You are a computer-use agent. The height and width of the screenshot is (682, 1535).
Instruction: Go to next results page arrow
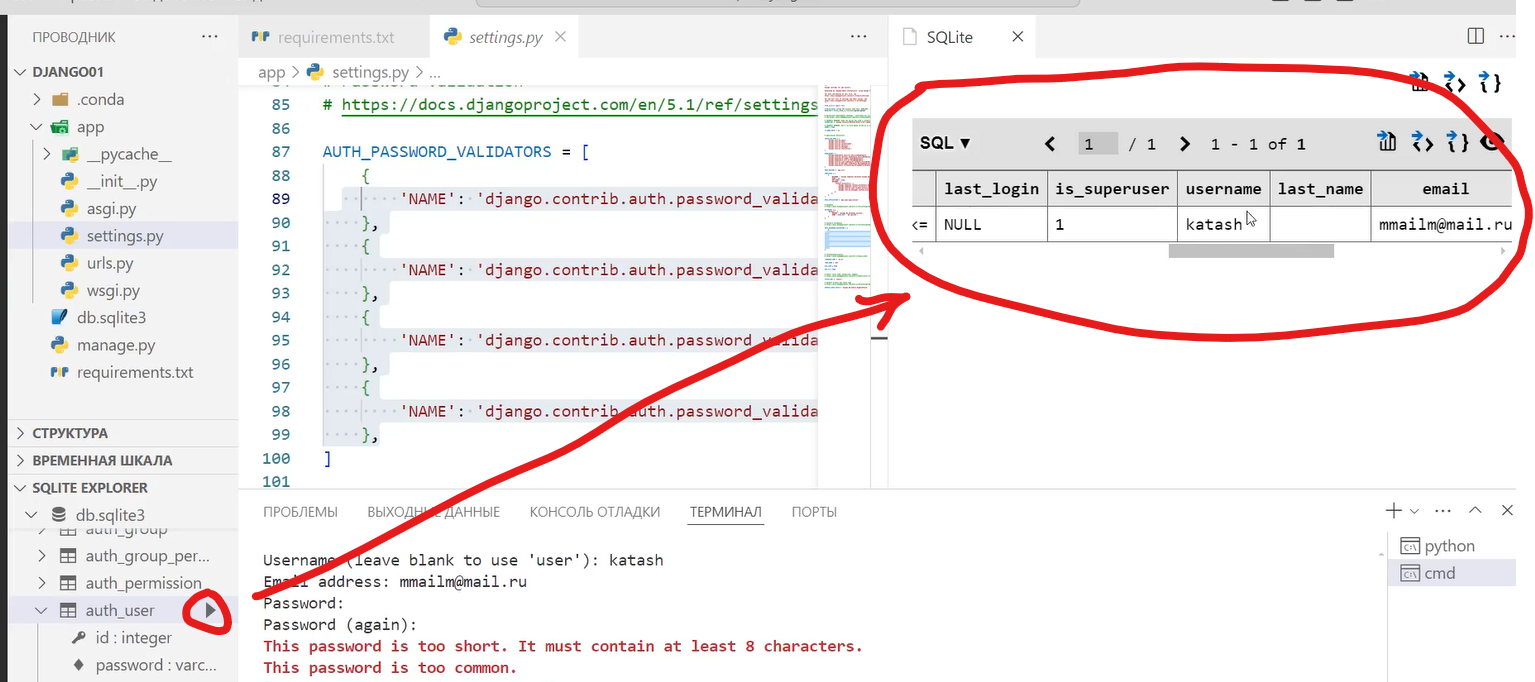(x=1185, y=144)
